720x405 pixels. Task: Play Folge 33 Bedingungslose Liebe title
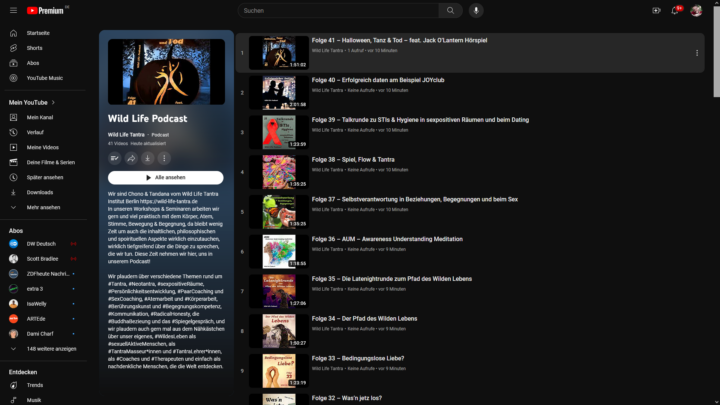point(358,359)
